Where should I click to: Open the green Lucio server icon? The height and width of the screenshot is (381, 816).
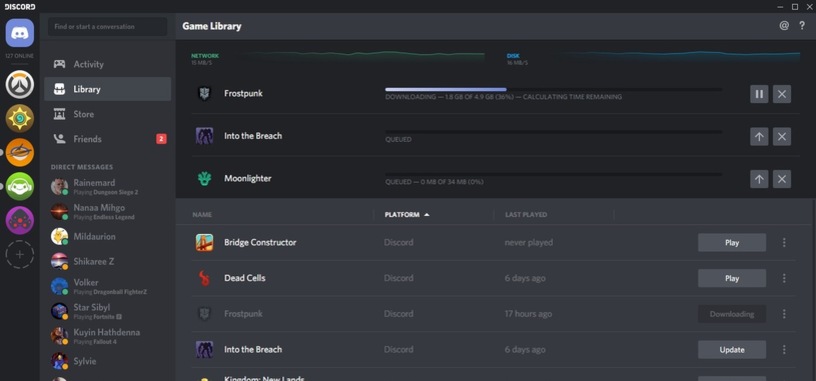(20, 186)
